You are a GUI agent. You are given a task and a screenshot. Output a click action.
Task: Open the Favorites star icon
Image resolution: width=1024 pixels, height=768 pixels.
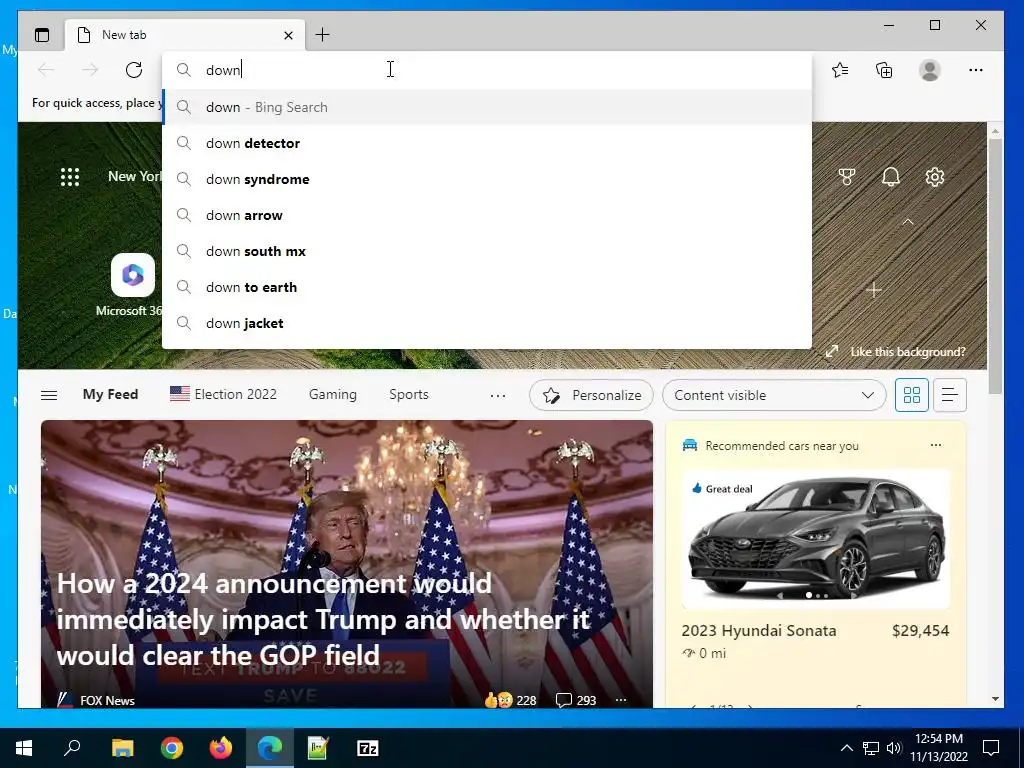(840, 70)
